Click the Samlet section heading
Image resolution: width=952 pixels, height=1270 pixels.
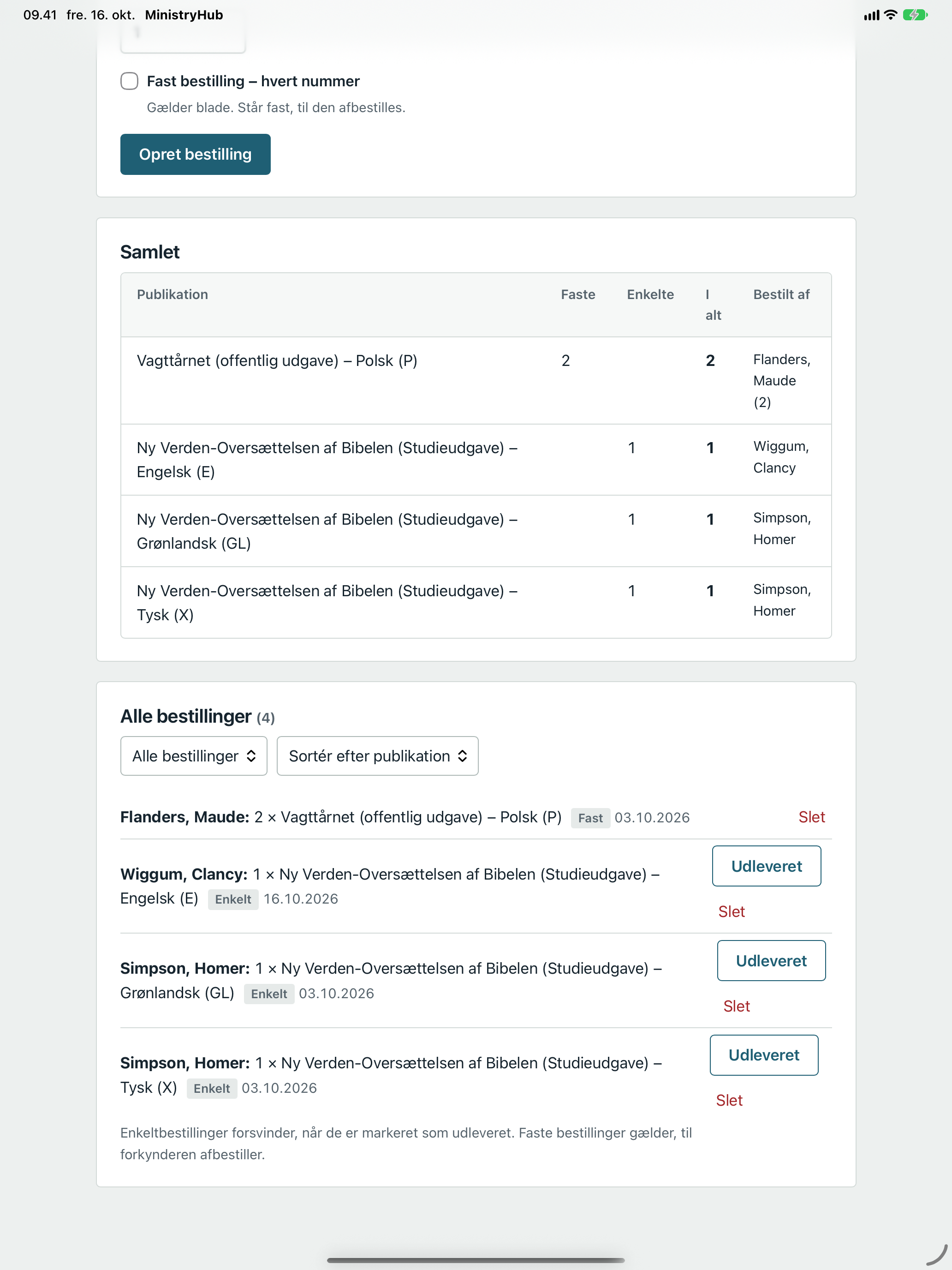[x=150, y=252]
